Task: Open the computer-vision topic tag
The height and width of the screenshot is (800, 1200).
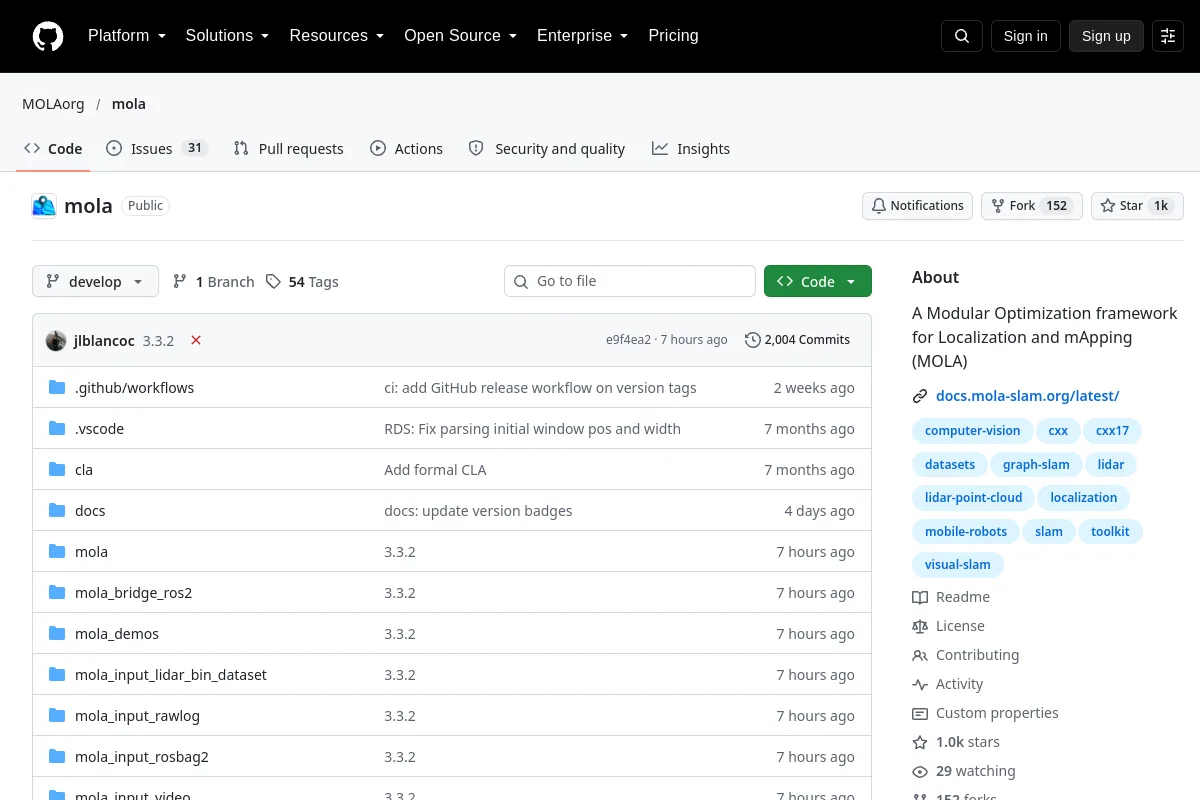Action: point(972,431)
